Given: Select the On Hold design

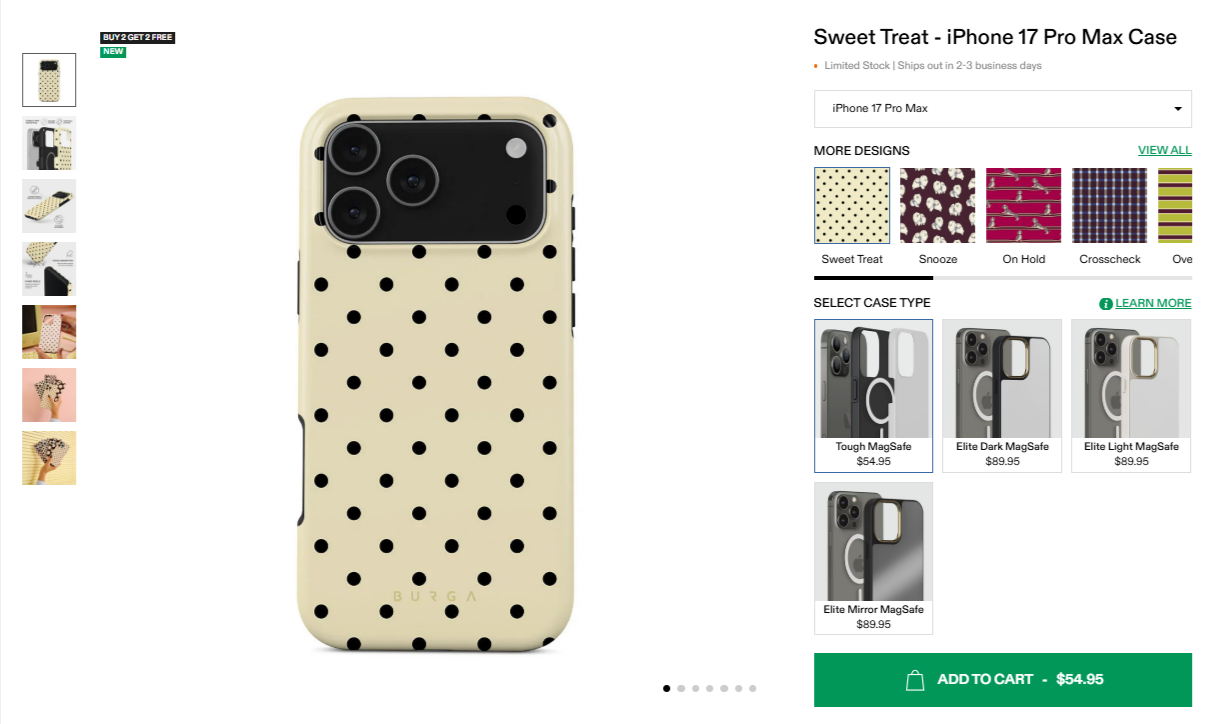Looking at the screenshot, I should tap(1023, 205).
